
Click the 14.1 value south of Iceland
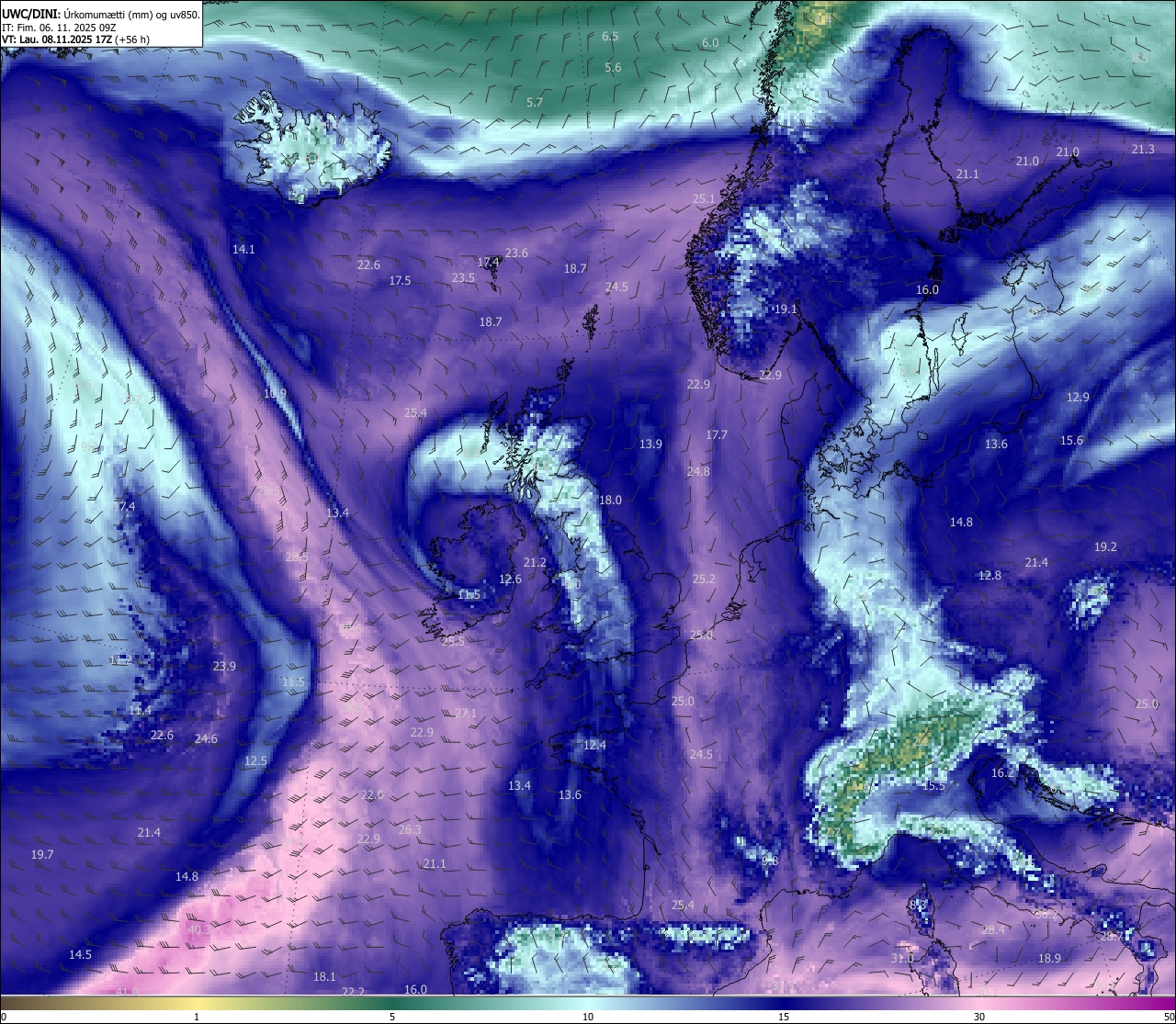(x=243, y=250)
